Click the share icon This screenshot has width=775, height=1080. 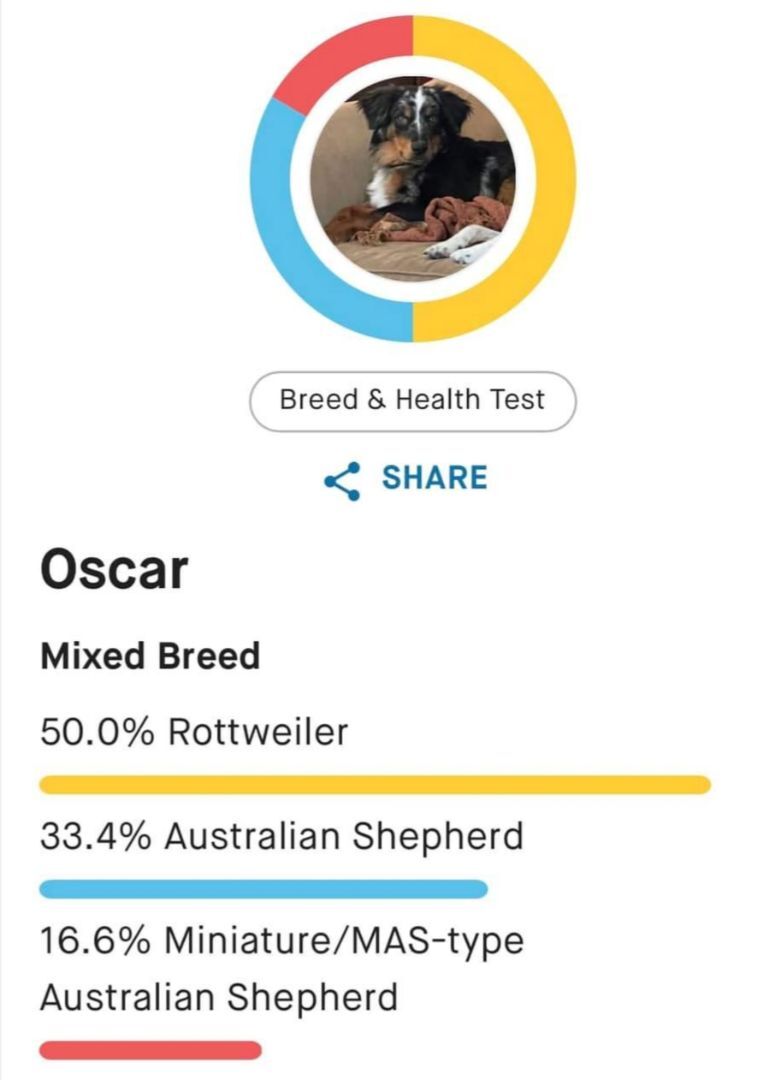pos(342,480)
